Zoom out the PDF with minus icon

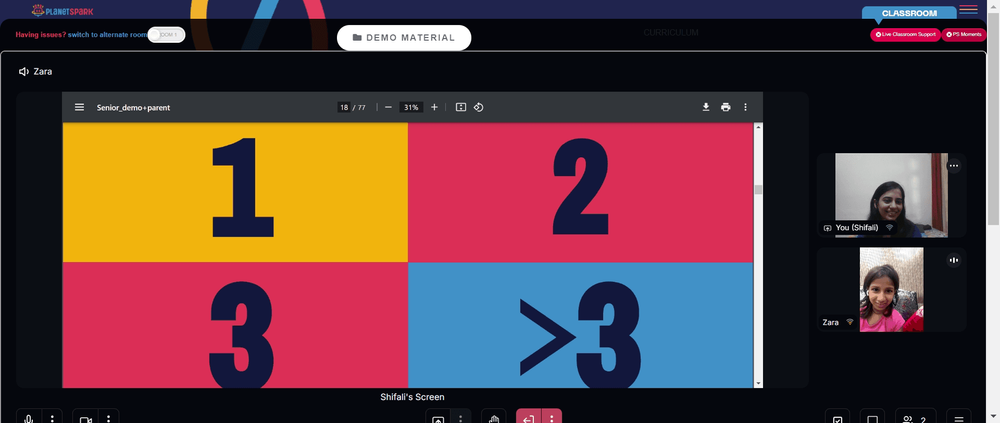click(x=388, y=107)
